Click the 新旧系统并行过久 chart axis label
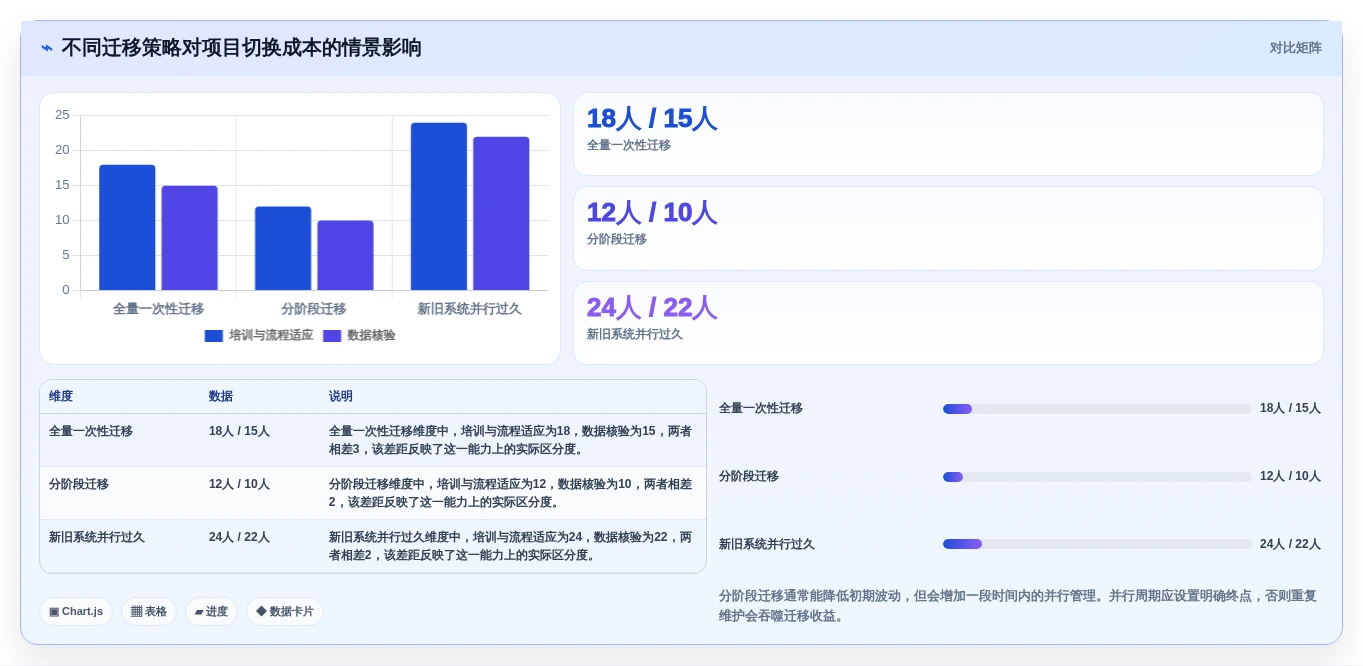The width and height of the screenshot is (1363, 666). pos(470,309)
